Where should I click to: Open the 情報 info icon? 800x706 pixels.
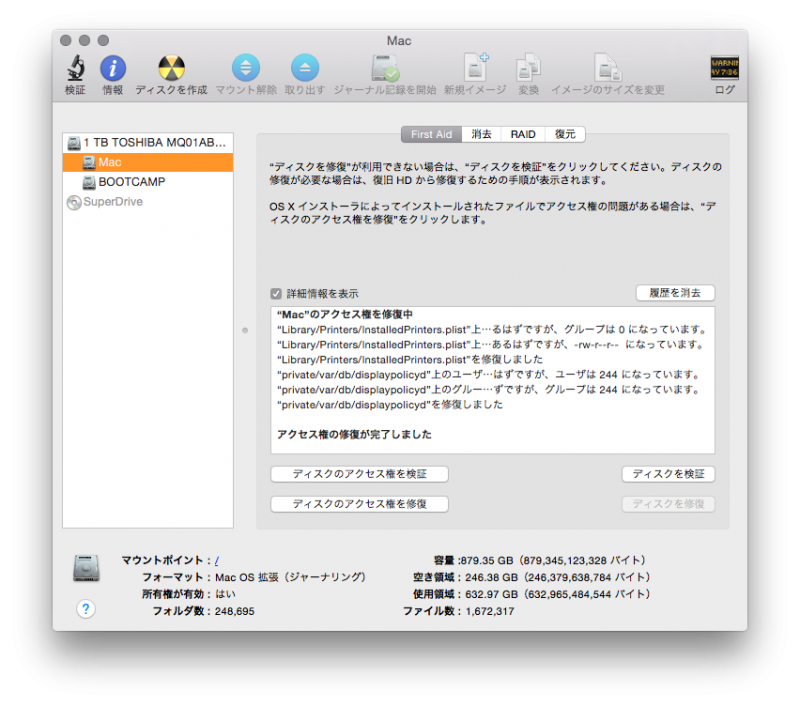pyautogui.click(x=113, y=69)
